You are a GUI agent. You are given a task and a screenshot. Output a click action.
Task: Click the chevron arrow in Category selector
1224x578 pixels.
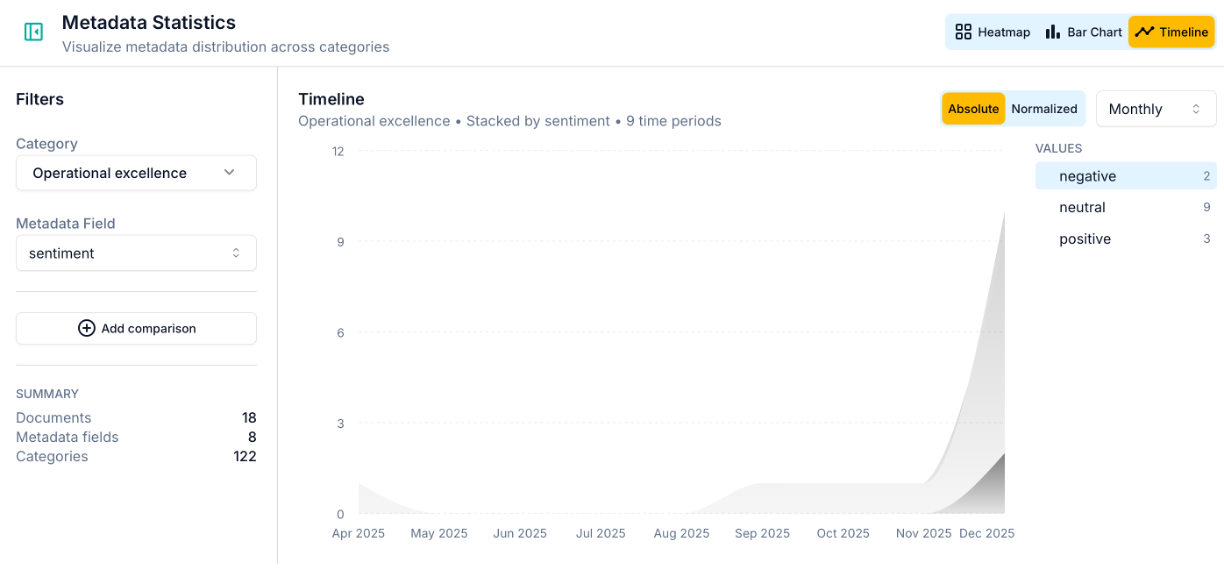coord(230,173)
